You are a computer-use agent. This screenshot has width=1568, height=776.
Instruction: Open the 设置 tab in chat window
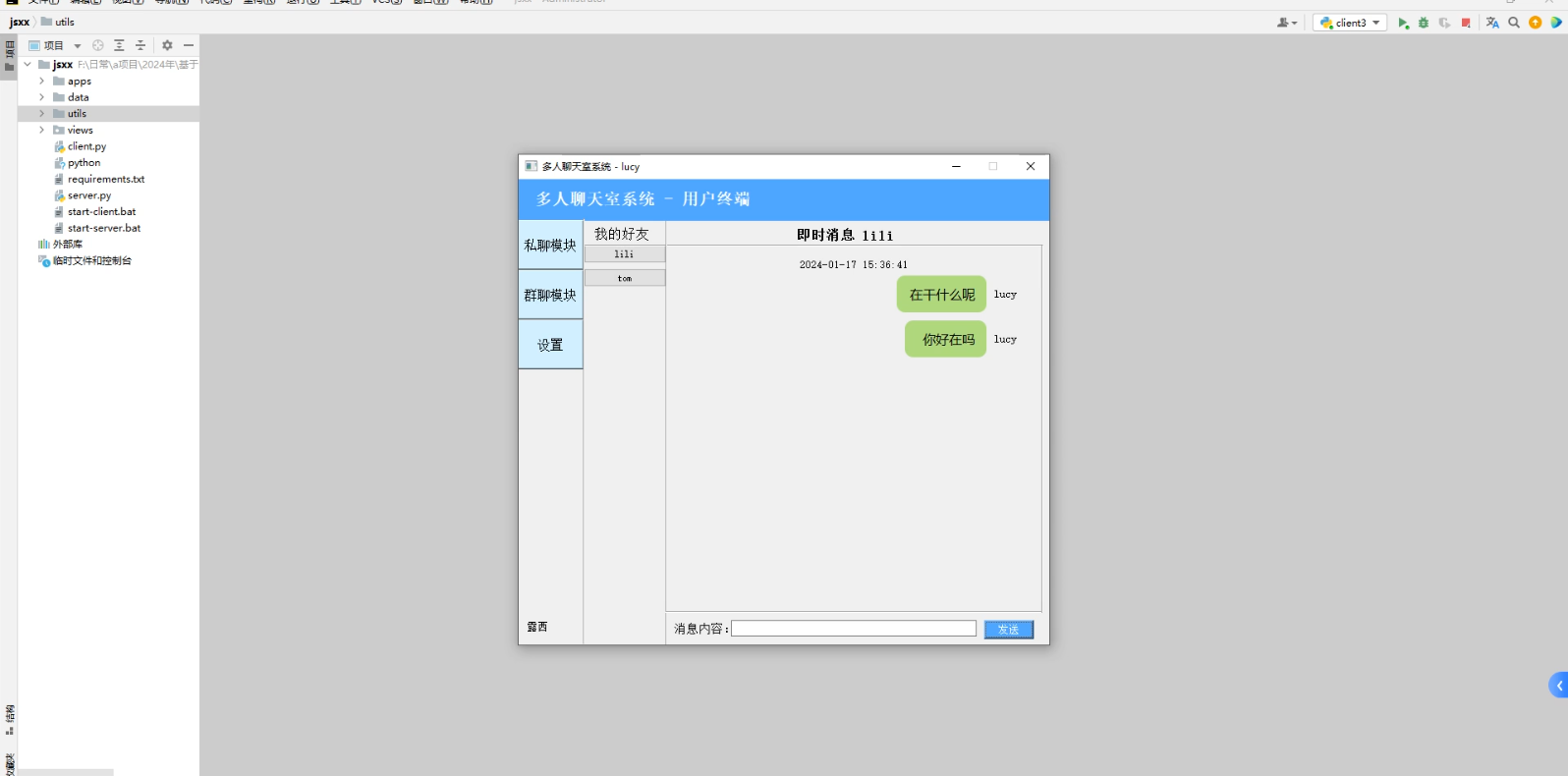click(550, 345)
